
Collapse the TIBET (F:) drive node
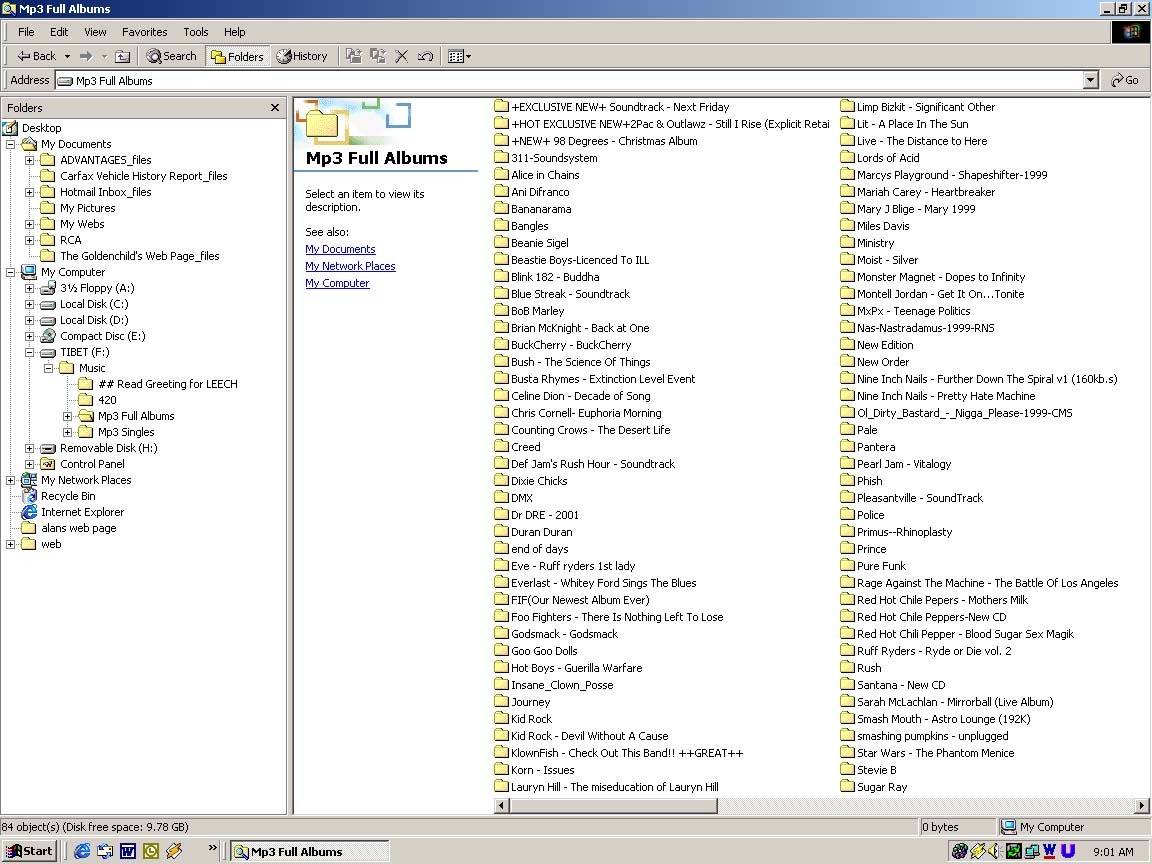[29, 353]
